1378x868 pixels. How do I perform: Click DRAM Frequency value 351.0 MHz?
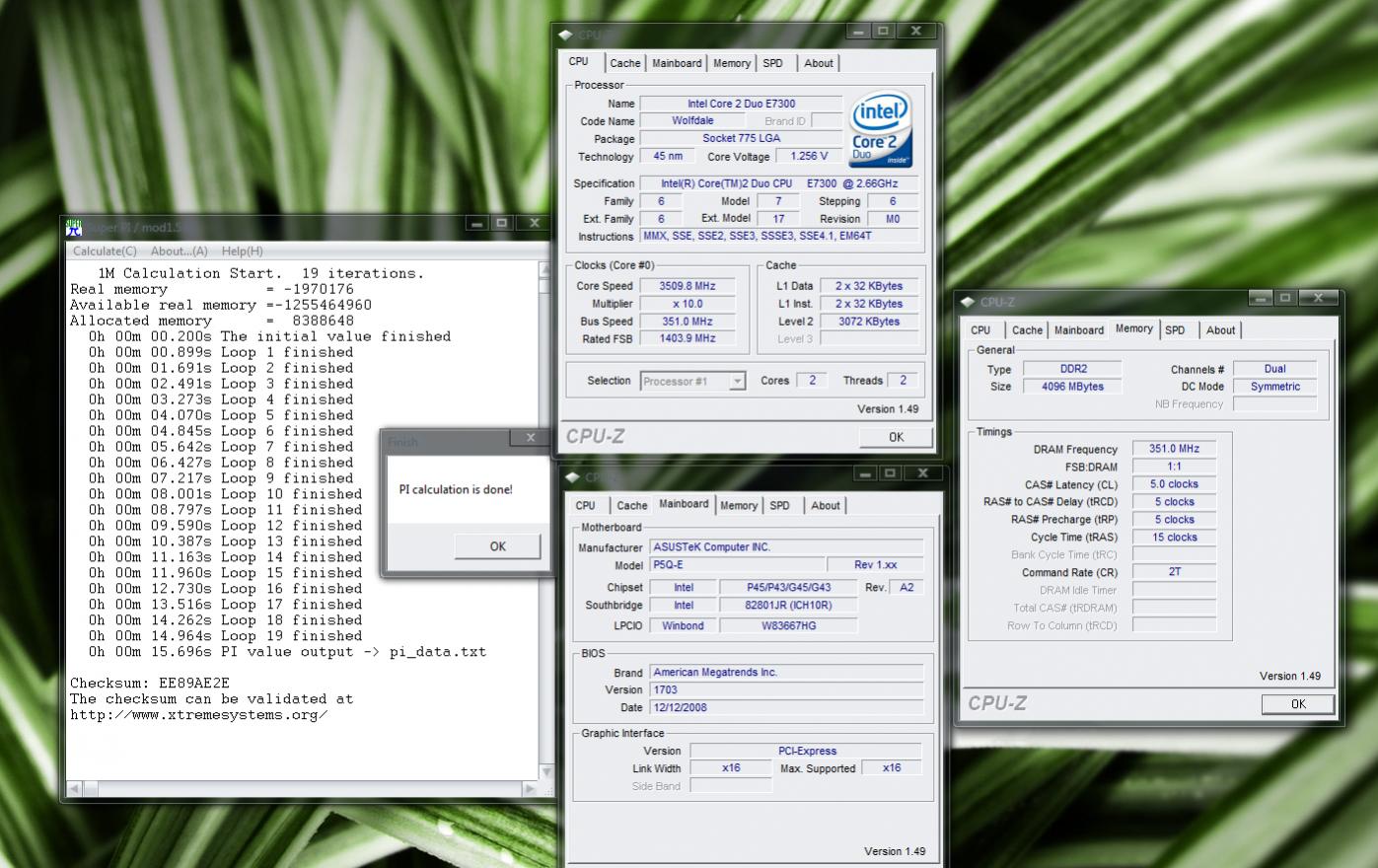1174,449
